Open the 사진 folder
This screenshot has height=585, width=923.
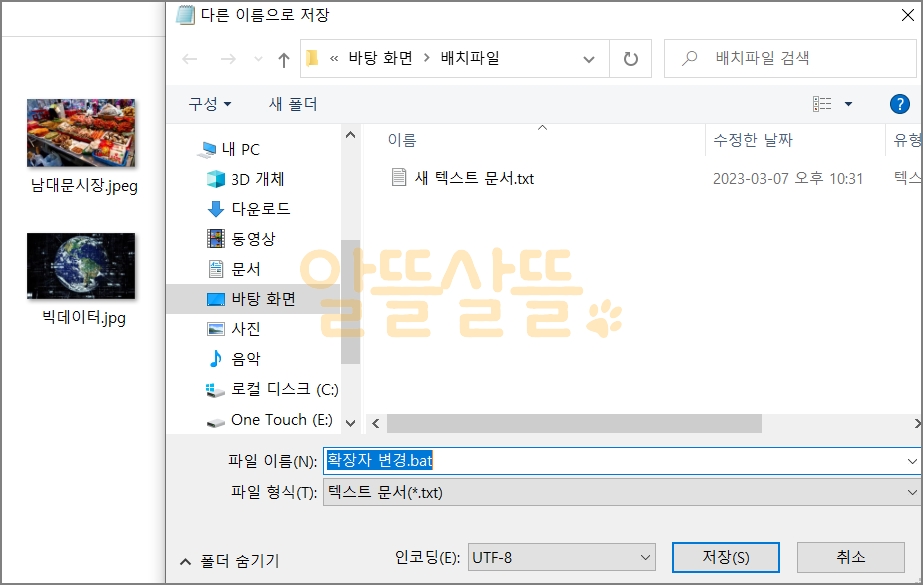(x=245, y=328)
